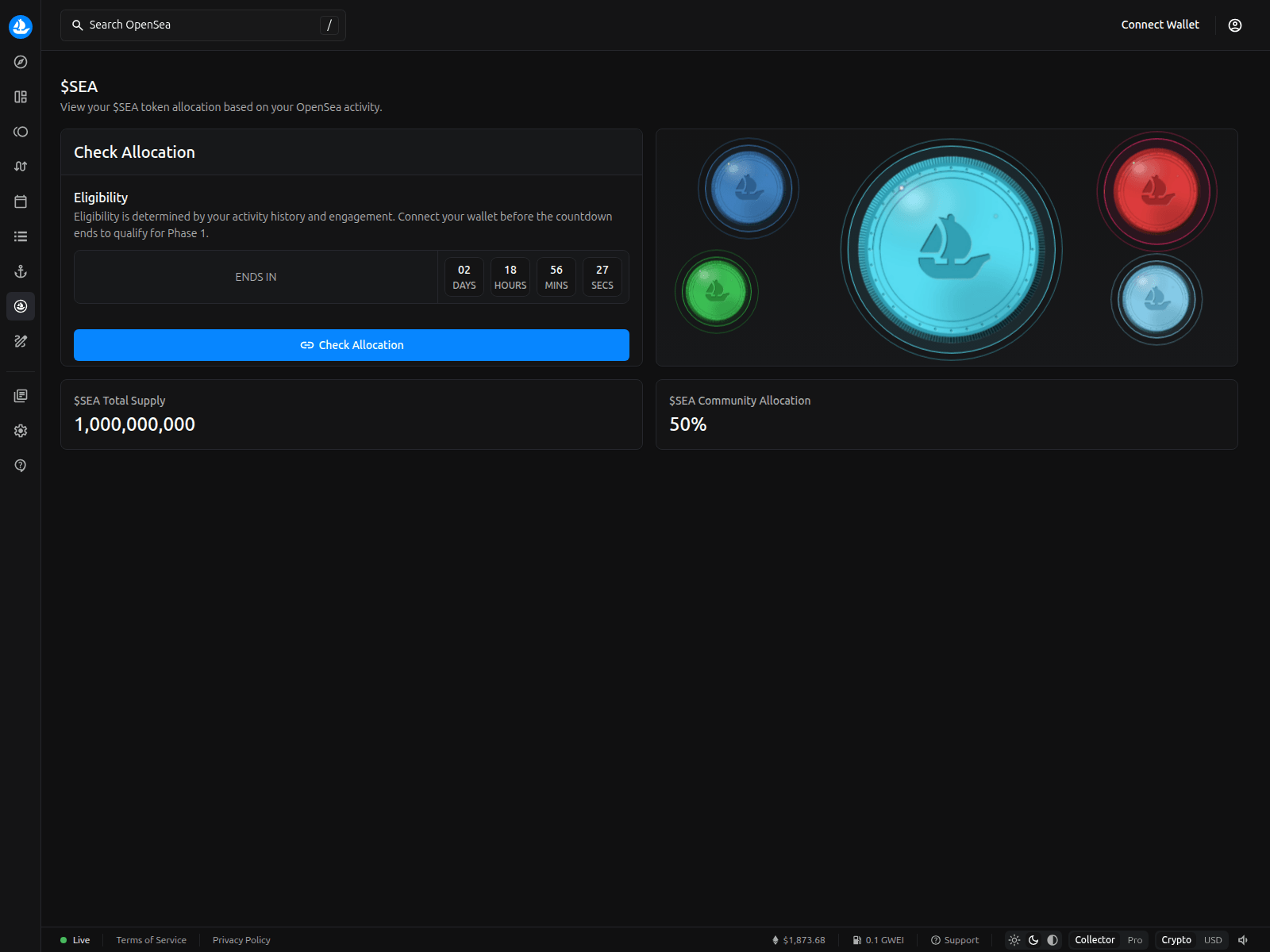Click the gas pump 0.1 GWEI indicator
Screen dimensions: 1270x952
click(879, 940)
